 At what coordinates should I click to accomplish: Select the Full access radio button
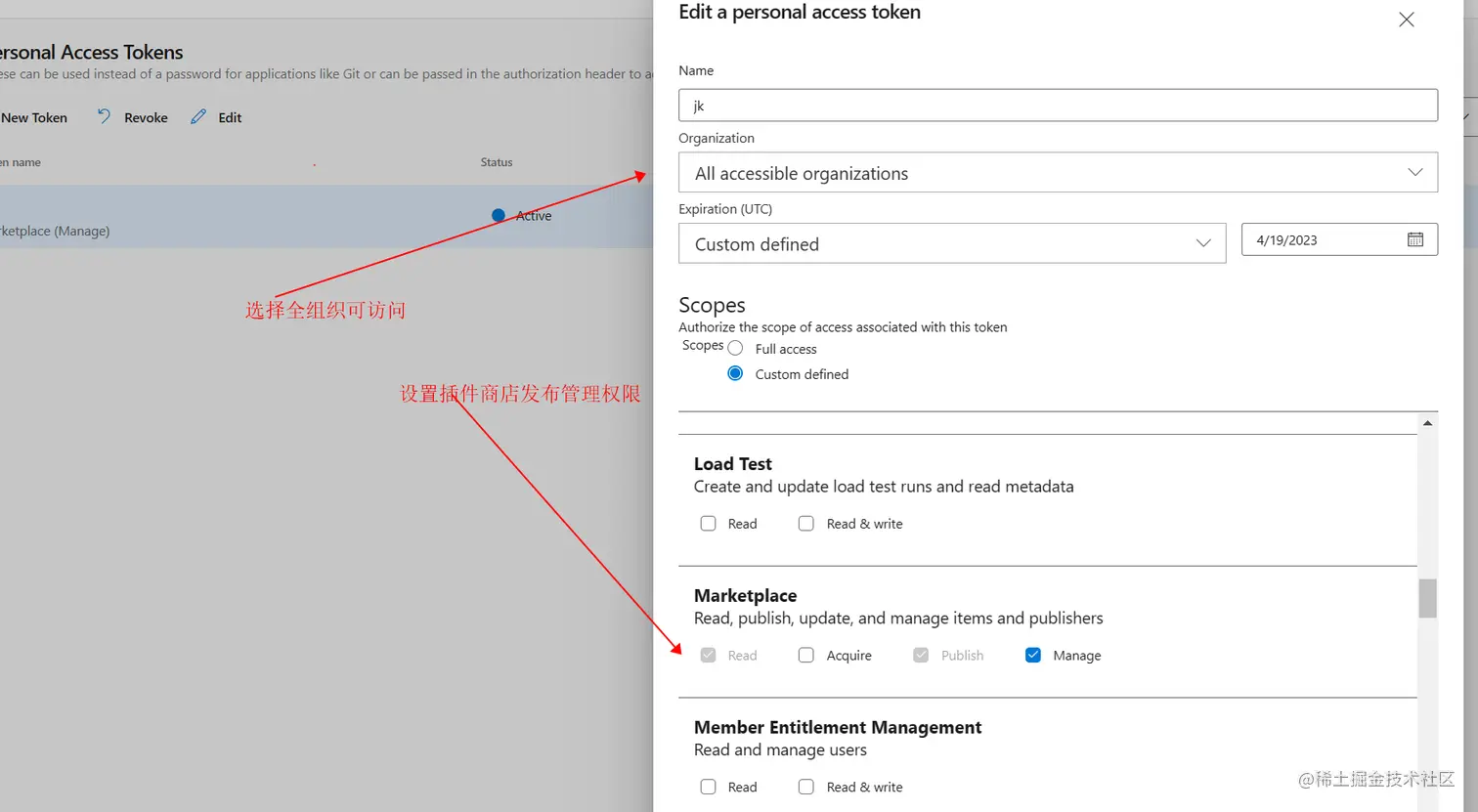point(735,348)
